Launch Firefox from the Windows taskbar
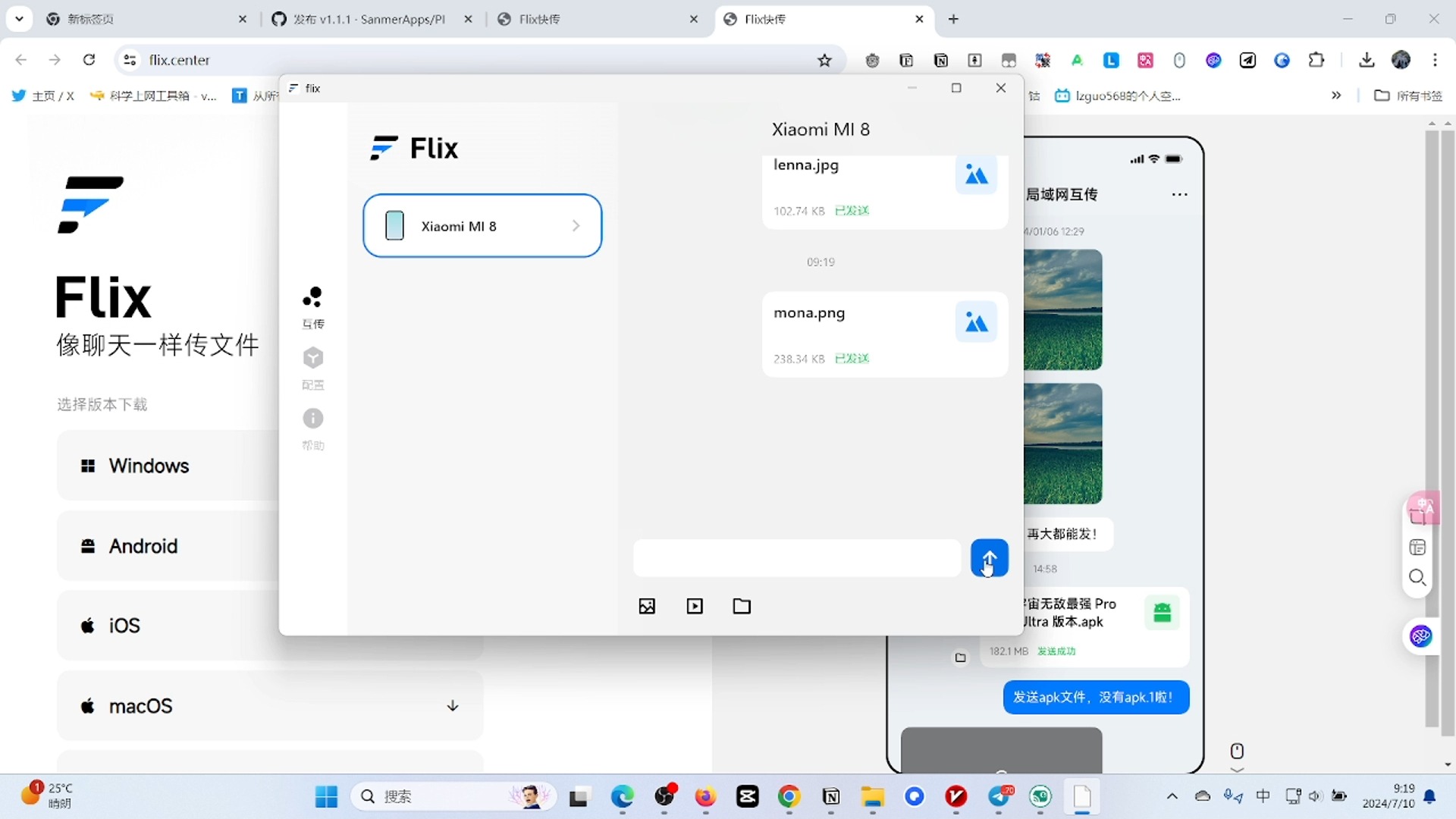 pyautogui.click(x=705, y=797)
